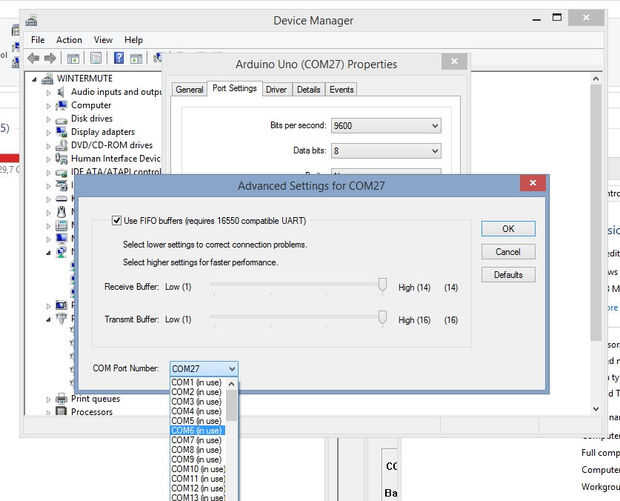Switch to the Details tab
The height and width of the screenshot is (501, 620).
pyautogui.click(x=308, y=90)
